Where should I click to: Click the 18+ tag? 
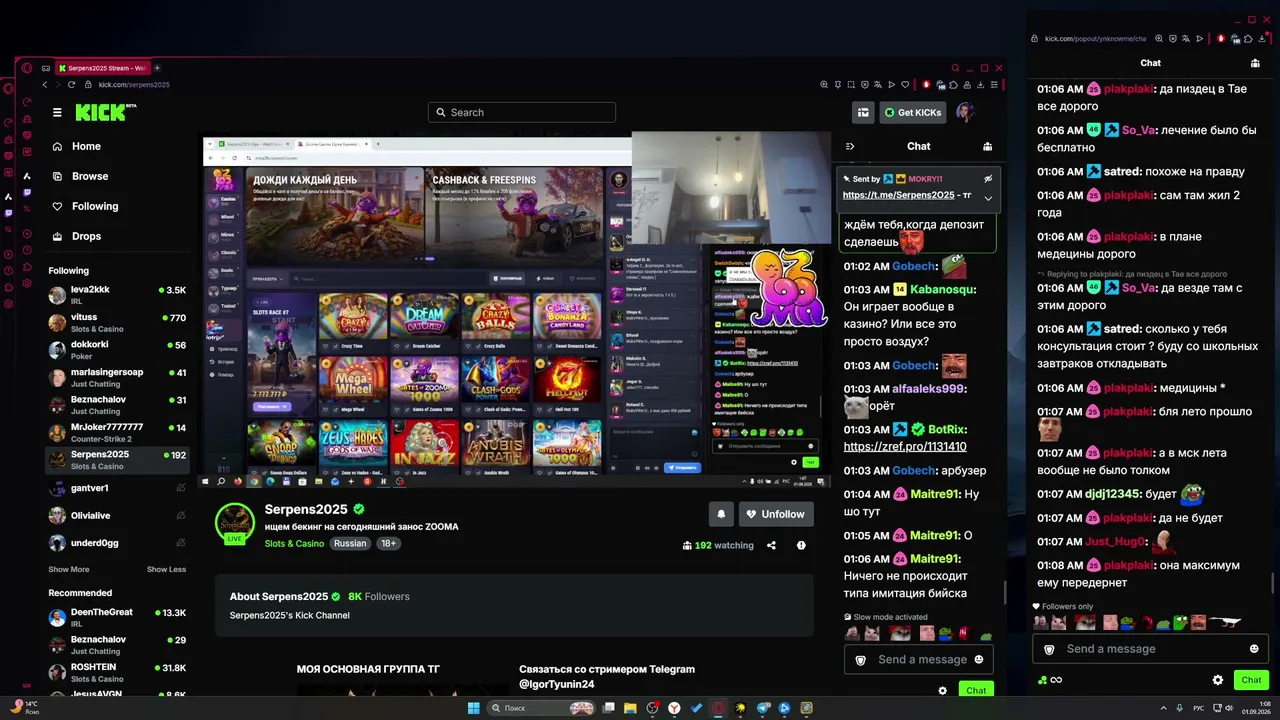pyautogui.click(x=388, y=544)
